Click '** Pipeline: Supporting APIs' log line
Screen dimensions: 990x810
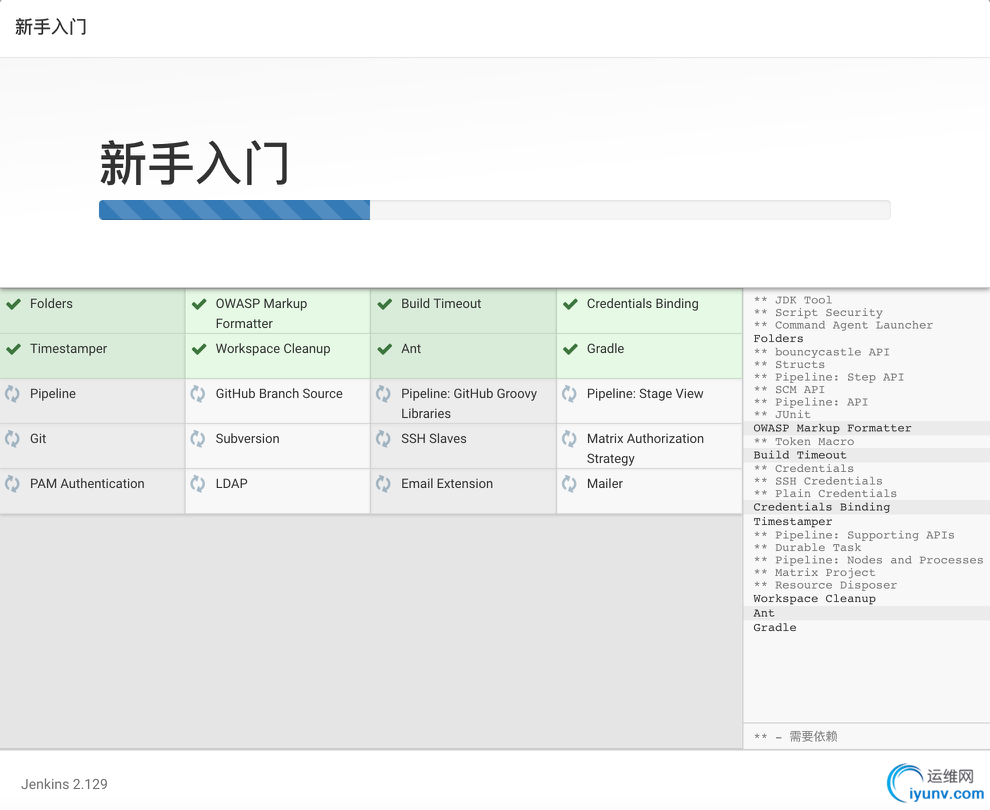(854, 535)
